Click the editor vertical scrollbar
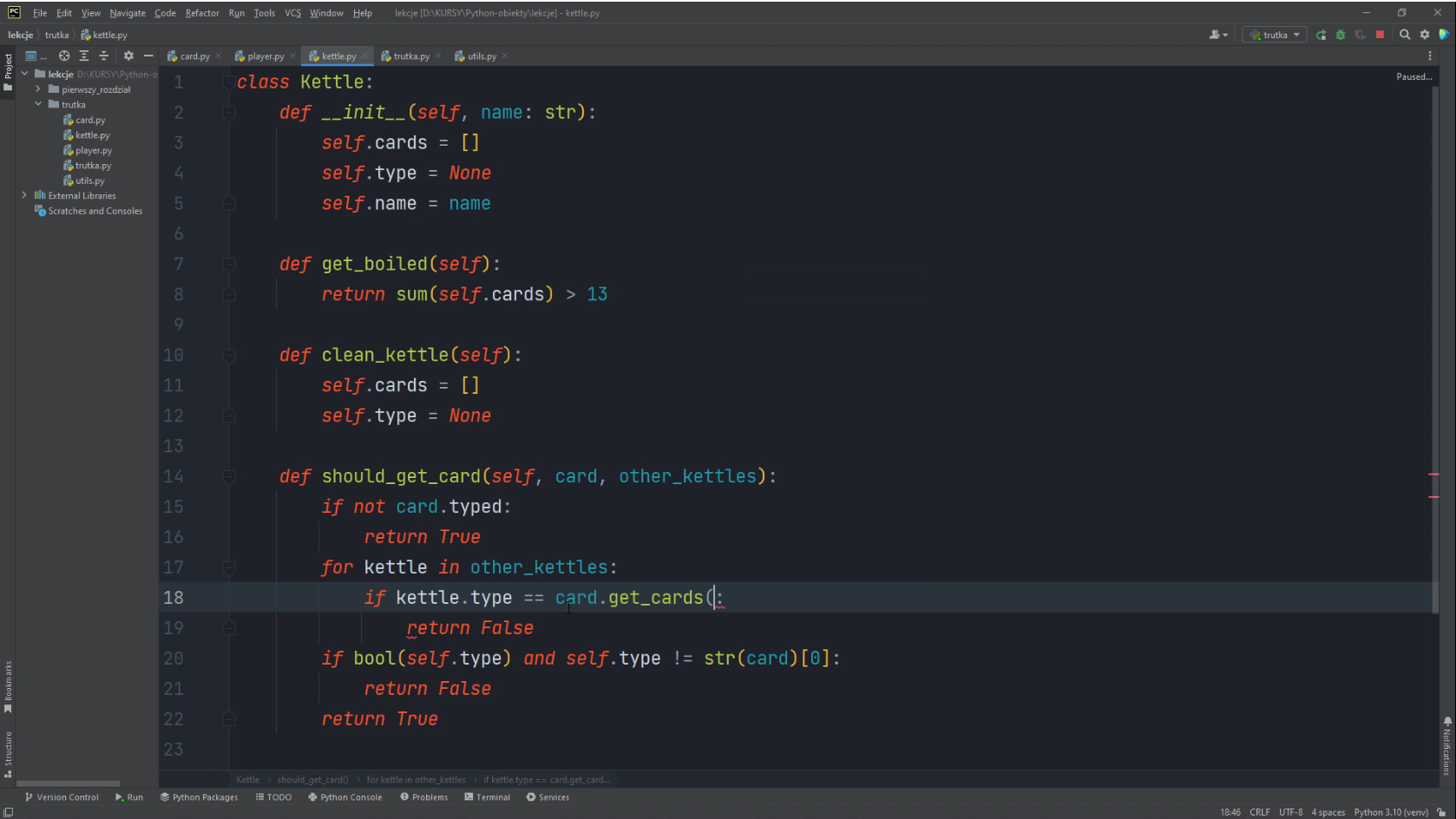 click(x=1435, y=347)
